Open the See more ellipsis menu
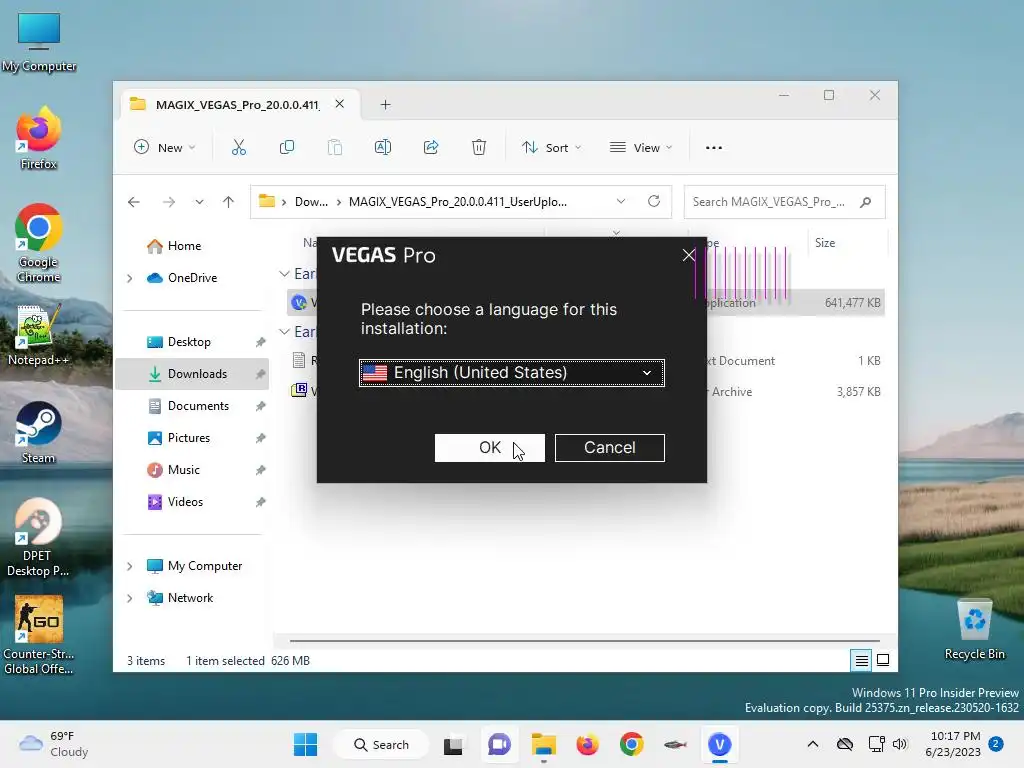1024x768 pixels. click(714, 148)
